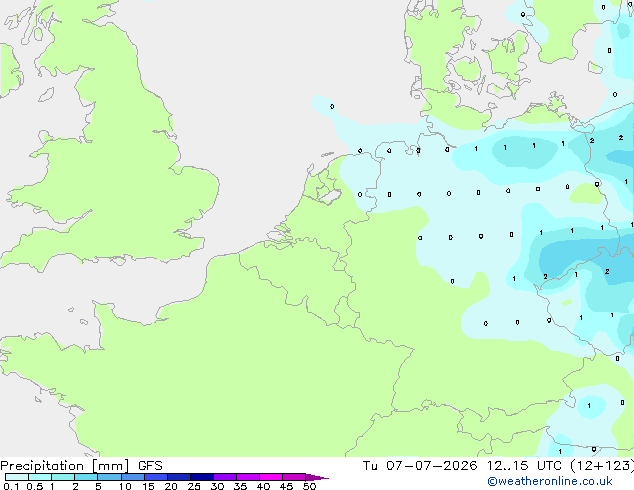This screenshot has width=634, height=490.
Task: Click legend scale value 50
Action: click(309, 486)
